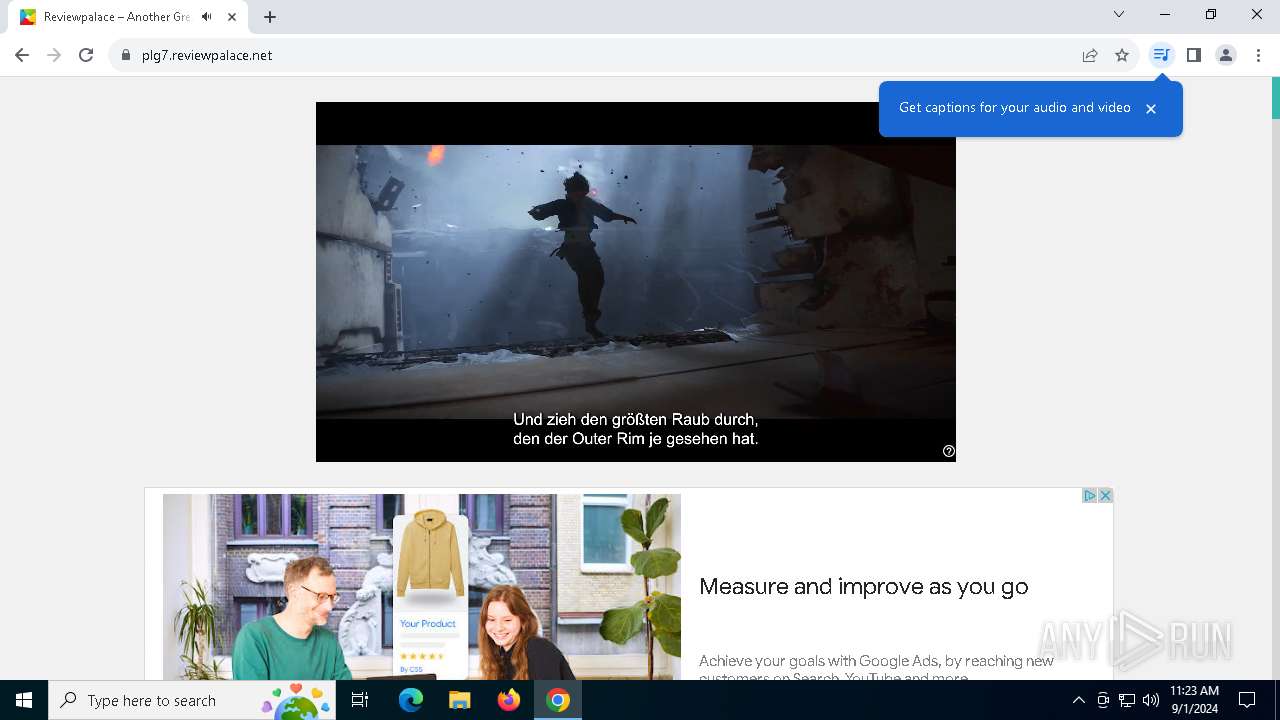The width and height of the screenshot is (1280, 720).
Task: Open Task View on taskbar
Action: tap(360, 700)
